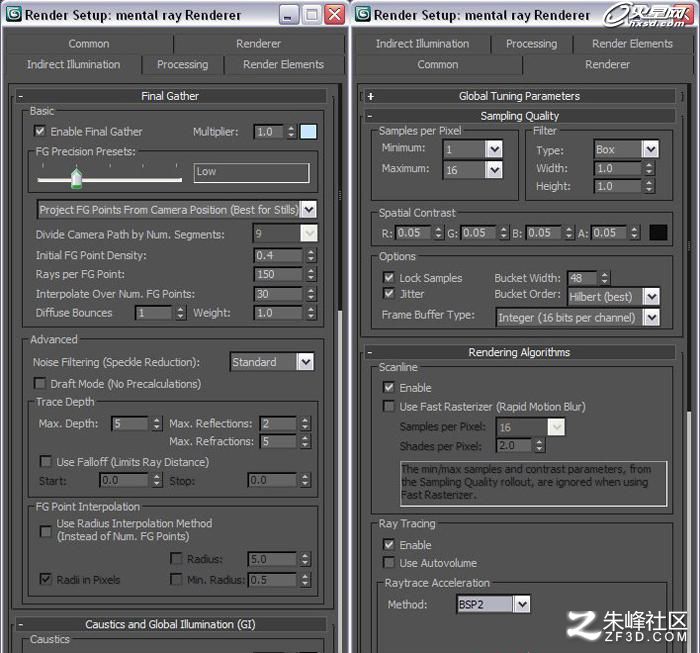The height and width of the screenshot is (653, 700).
Task: Open Processing tab in left window
Action: pyautogui.click(x=182, y=64)
